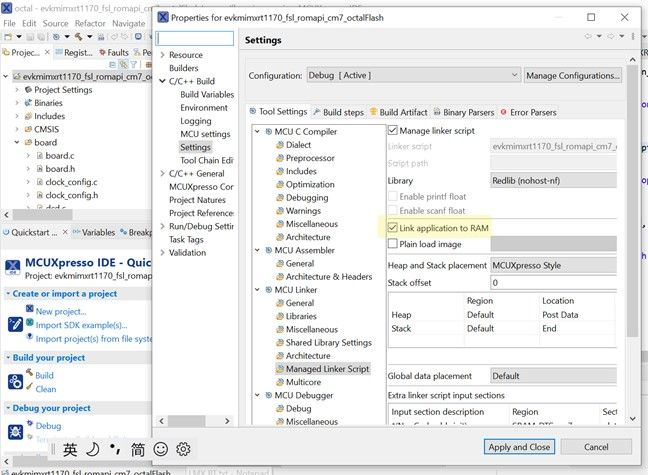This screenshot has height=475, width=648.
Task: Click the MCU Debugger tool icon
Action: (x=269, y=395)
